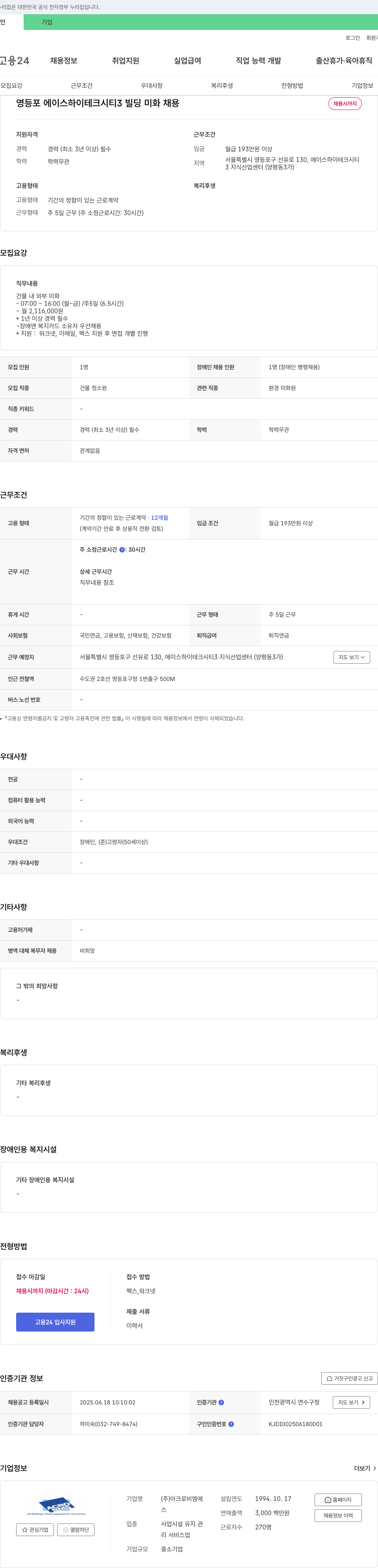The height and width of the screenshot is (1568, 378).
Task: Open the 취업지원 main menu
Action: tap(126, 61)
